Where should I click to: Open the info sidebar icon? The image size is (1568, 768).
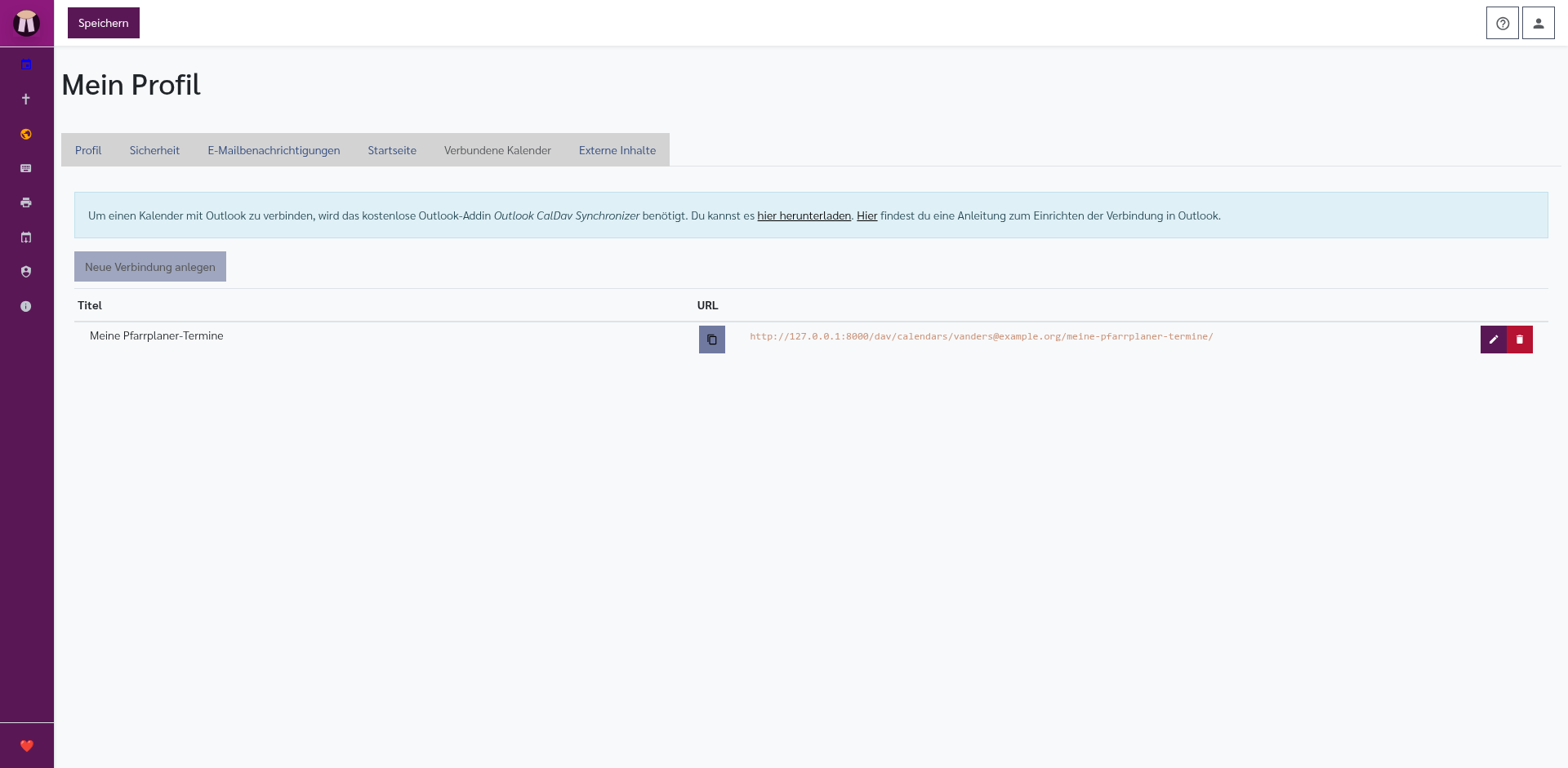(x=26, y=306)
